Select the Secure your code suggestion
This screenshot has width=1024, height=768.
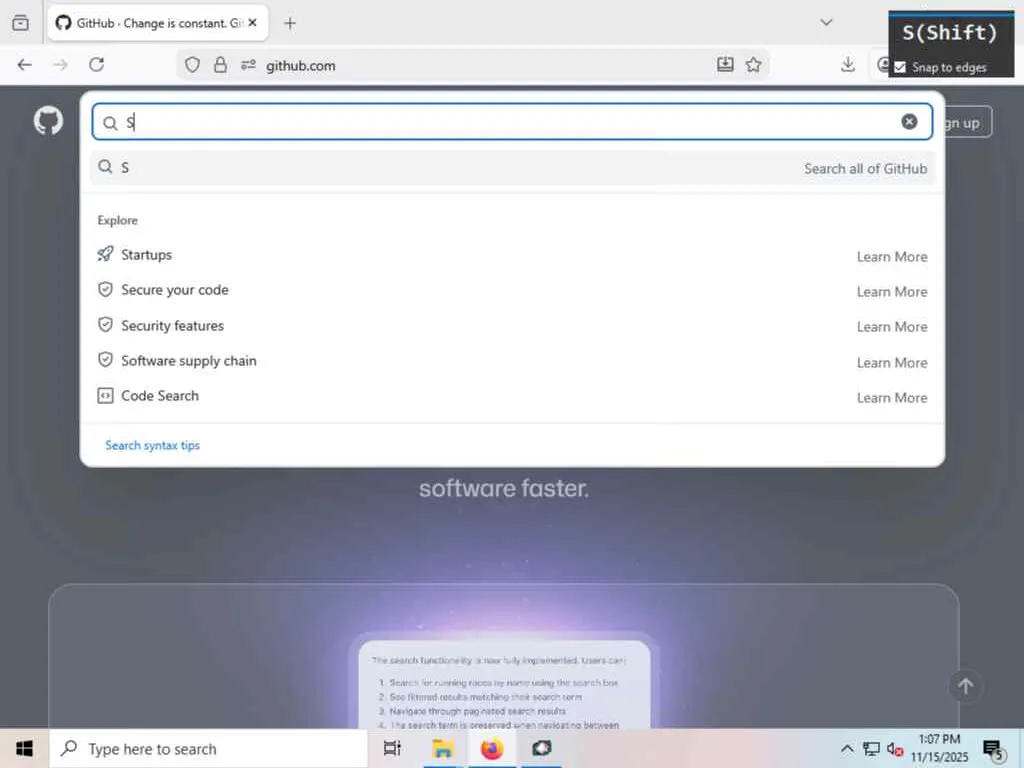[513, 290]
